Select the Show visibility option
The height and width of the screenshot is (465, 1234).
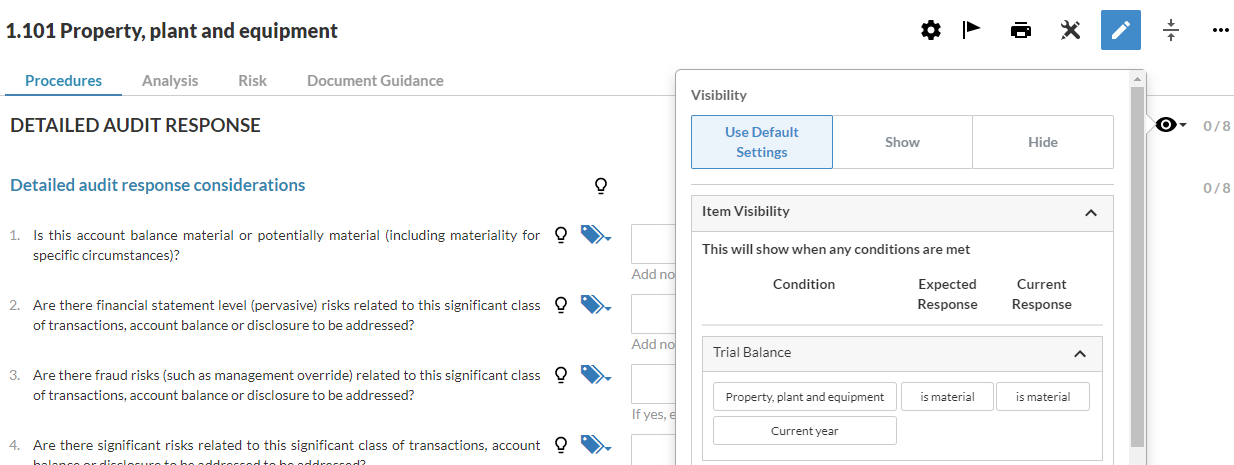click(902, 142)
